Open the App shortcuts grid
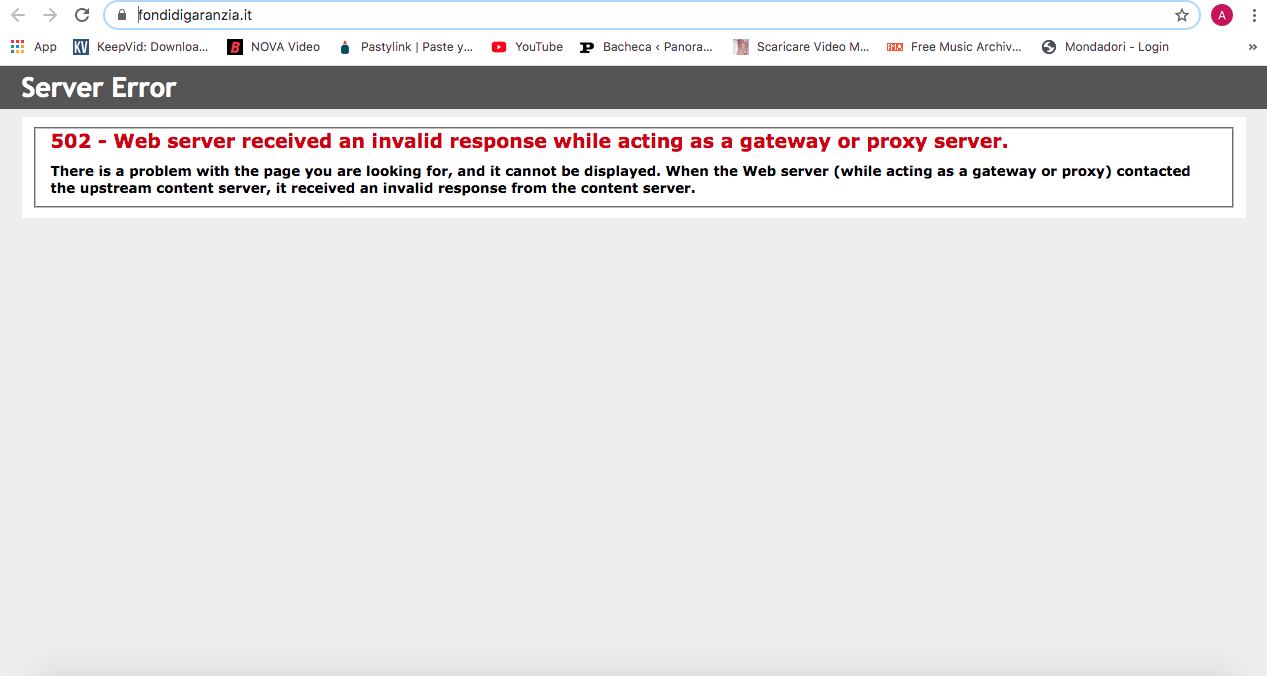 [33, 47]
